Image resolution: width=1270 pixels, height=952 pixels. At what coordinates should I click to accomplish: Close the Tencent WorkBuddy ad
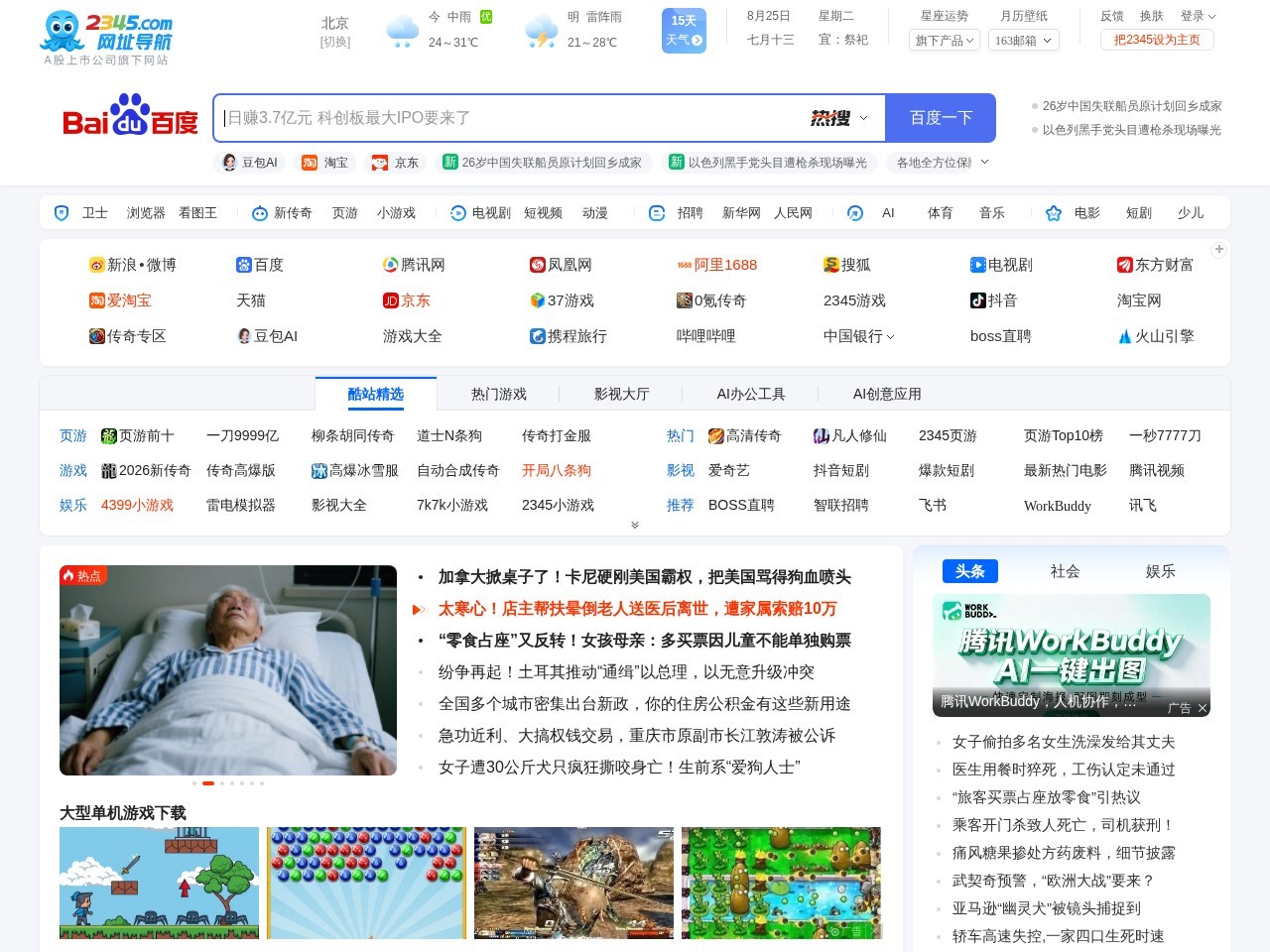(x=1203, y=708)
